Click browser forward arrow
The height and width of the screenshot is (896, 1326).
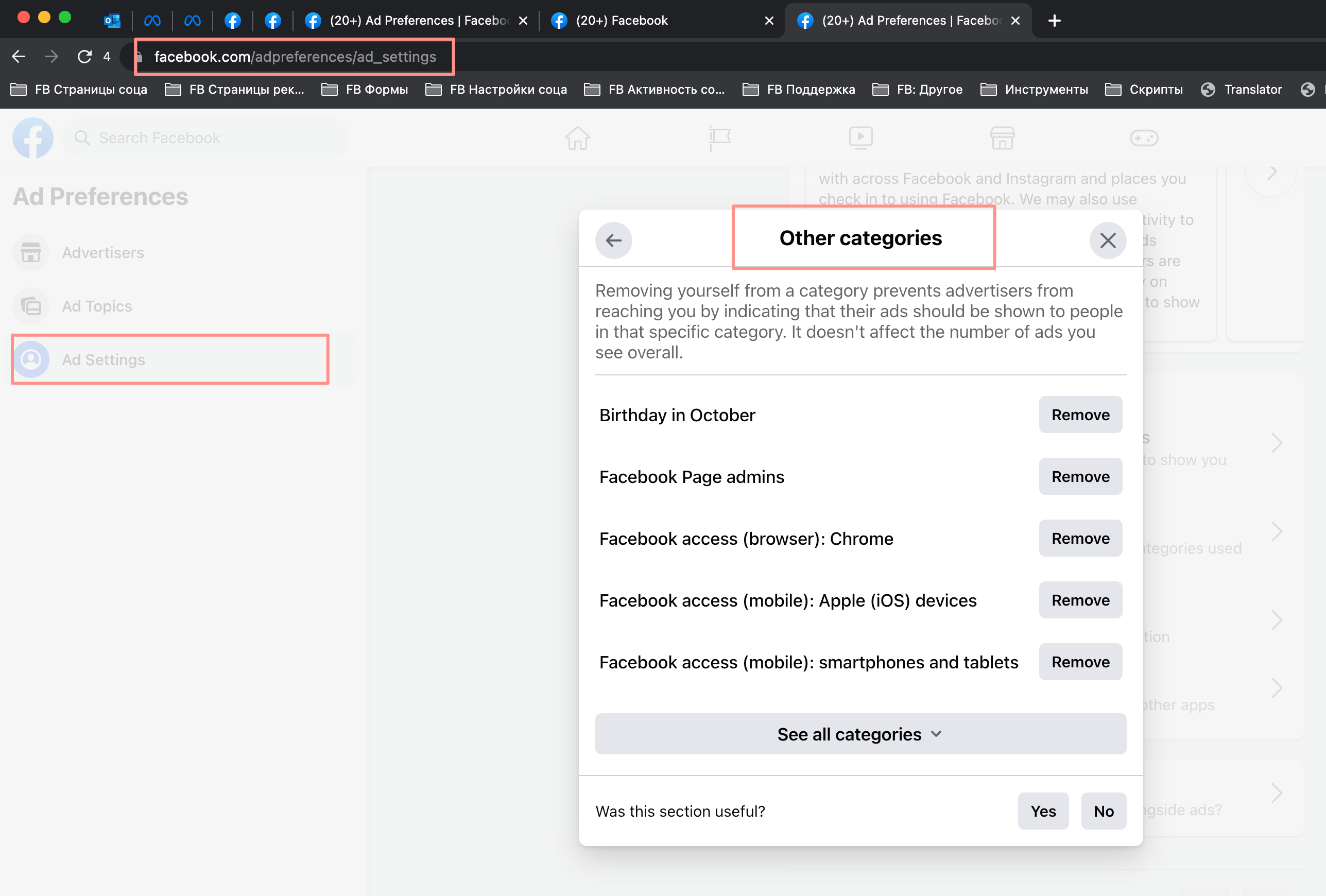[x=51, y=57]
